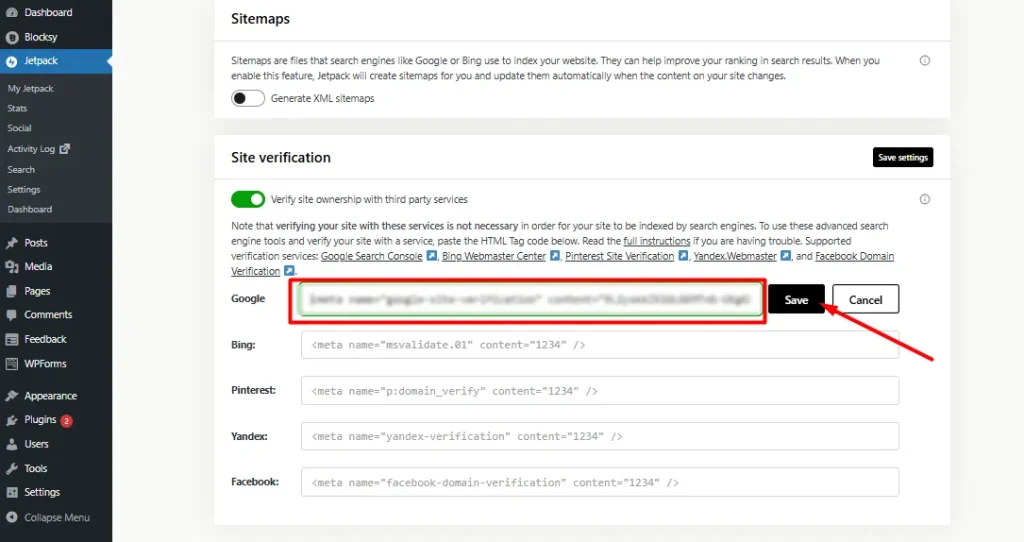Open My Jetpack submenu item
This screenshot has width=1024, height=542.
click(31, 88)
